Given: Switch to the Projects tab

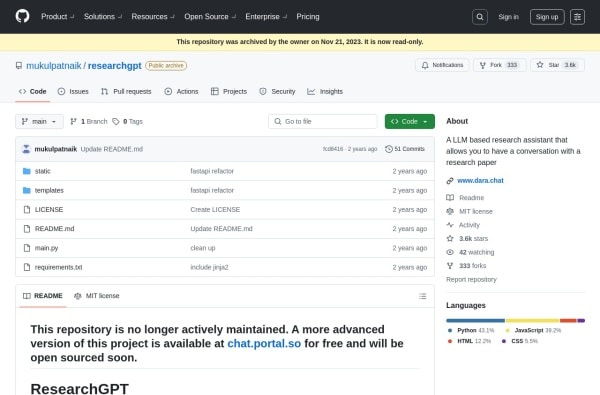Looking at the screenshot, I should point(229,91).
